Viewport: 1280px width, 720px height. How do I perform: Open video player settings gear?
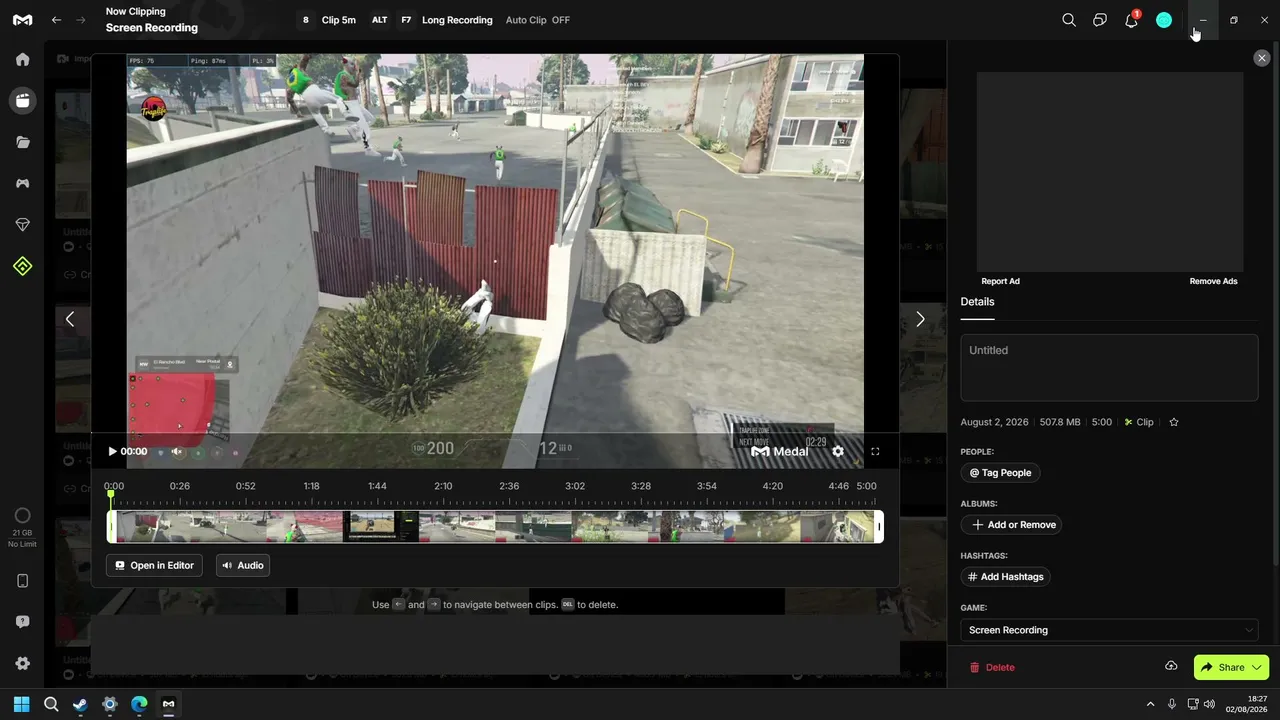[838, 451]
